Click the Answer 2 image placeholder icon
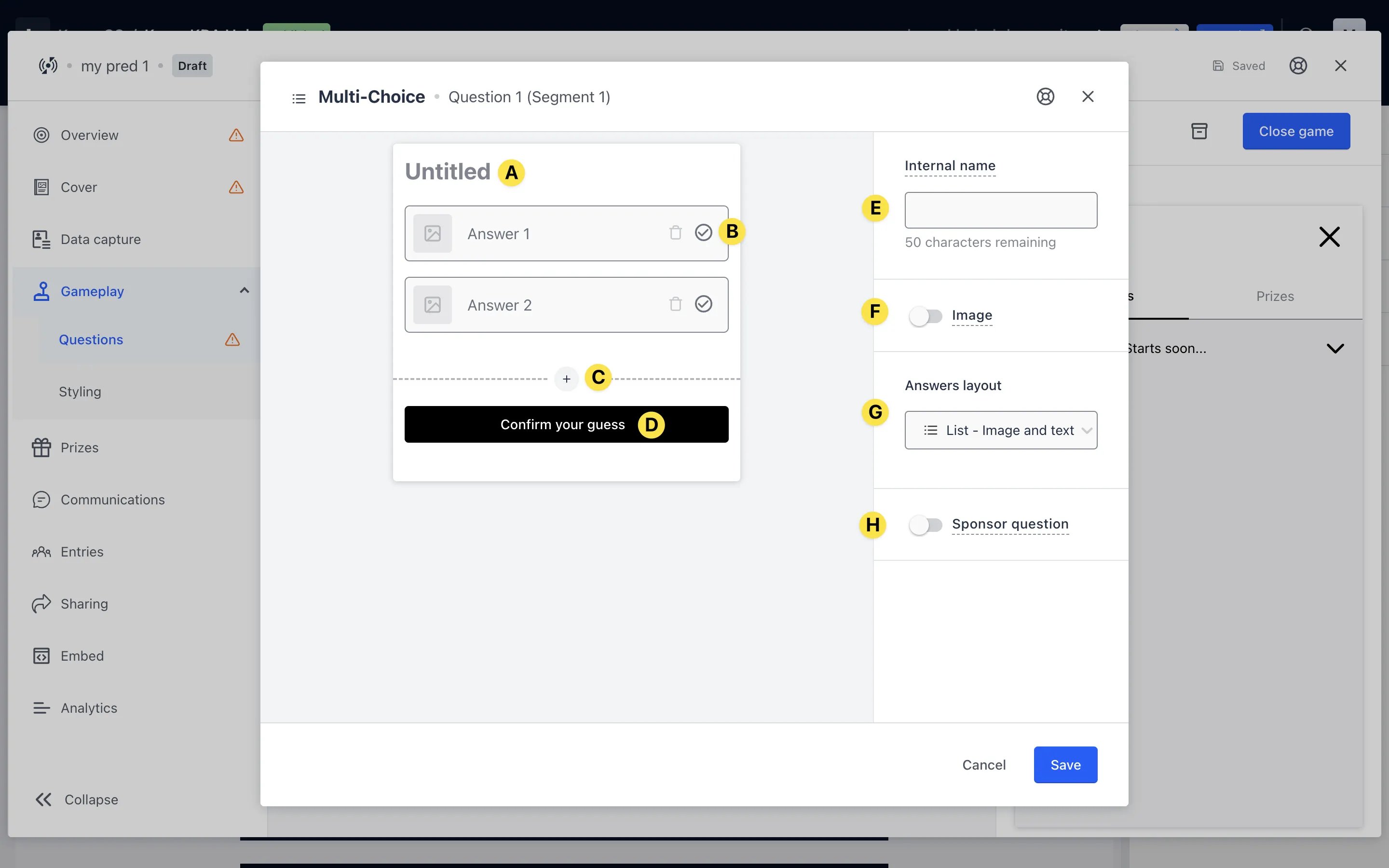The image size is (1389, 868). pos(432,304)
